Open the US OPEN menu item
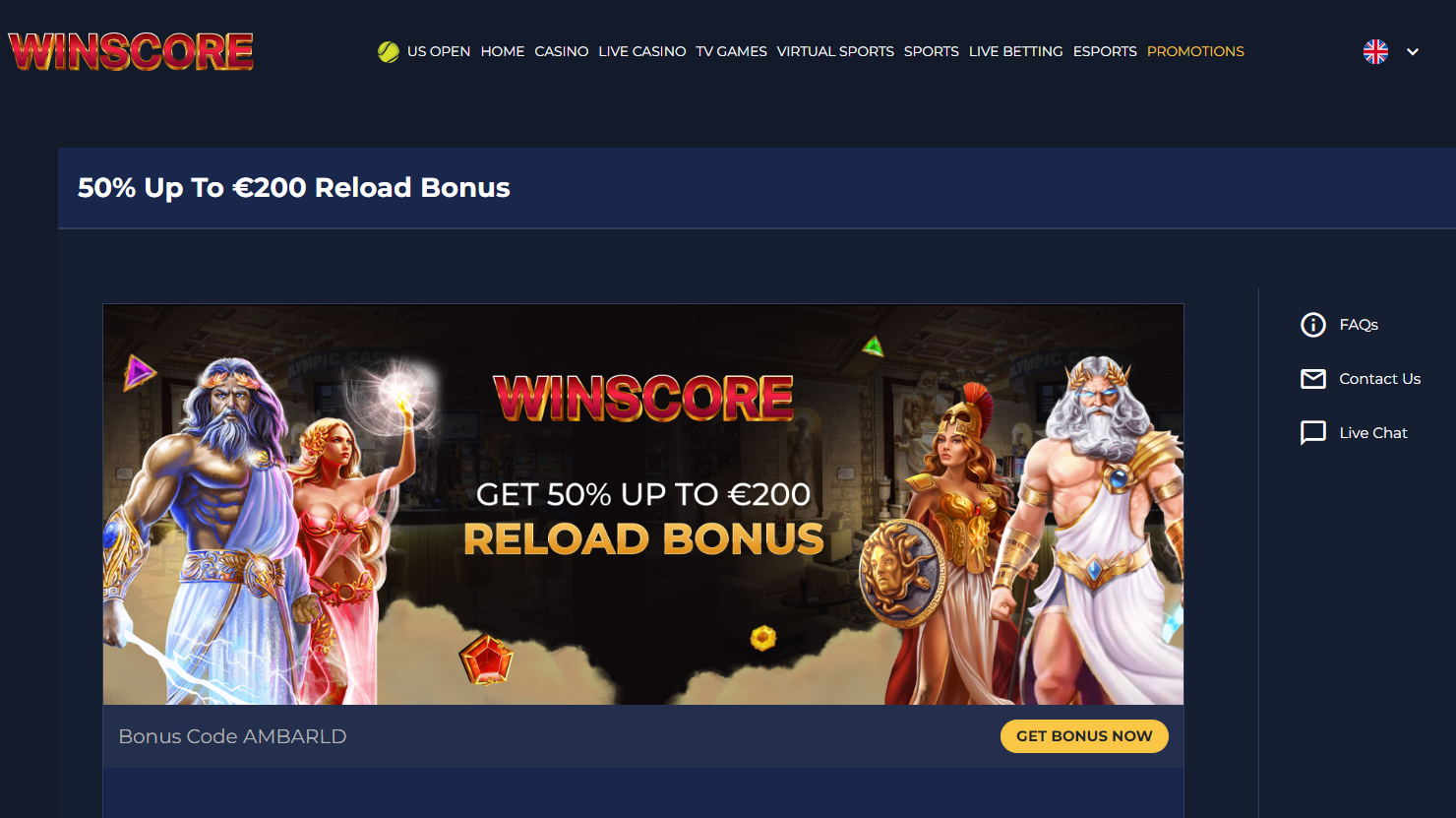Viewport: 1456px width, 818px height. point(439,51)
